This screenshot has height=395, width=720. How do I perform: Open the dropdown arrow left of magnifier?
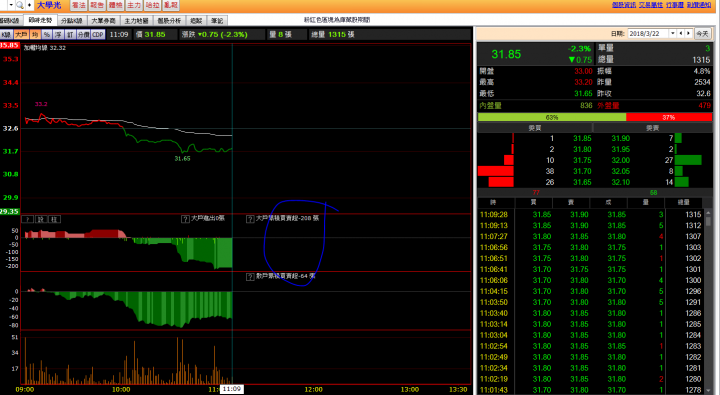click(11, 5)
